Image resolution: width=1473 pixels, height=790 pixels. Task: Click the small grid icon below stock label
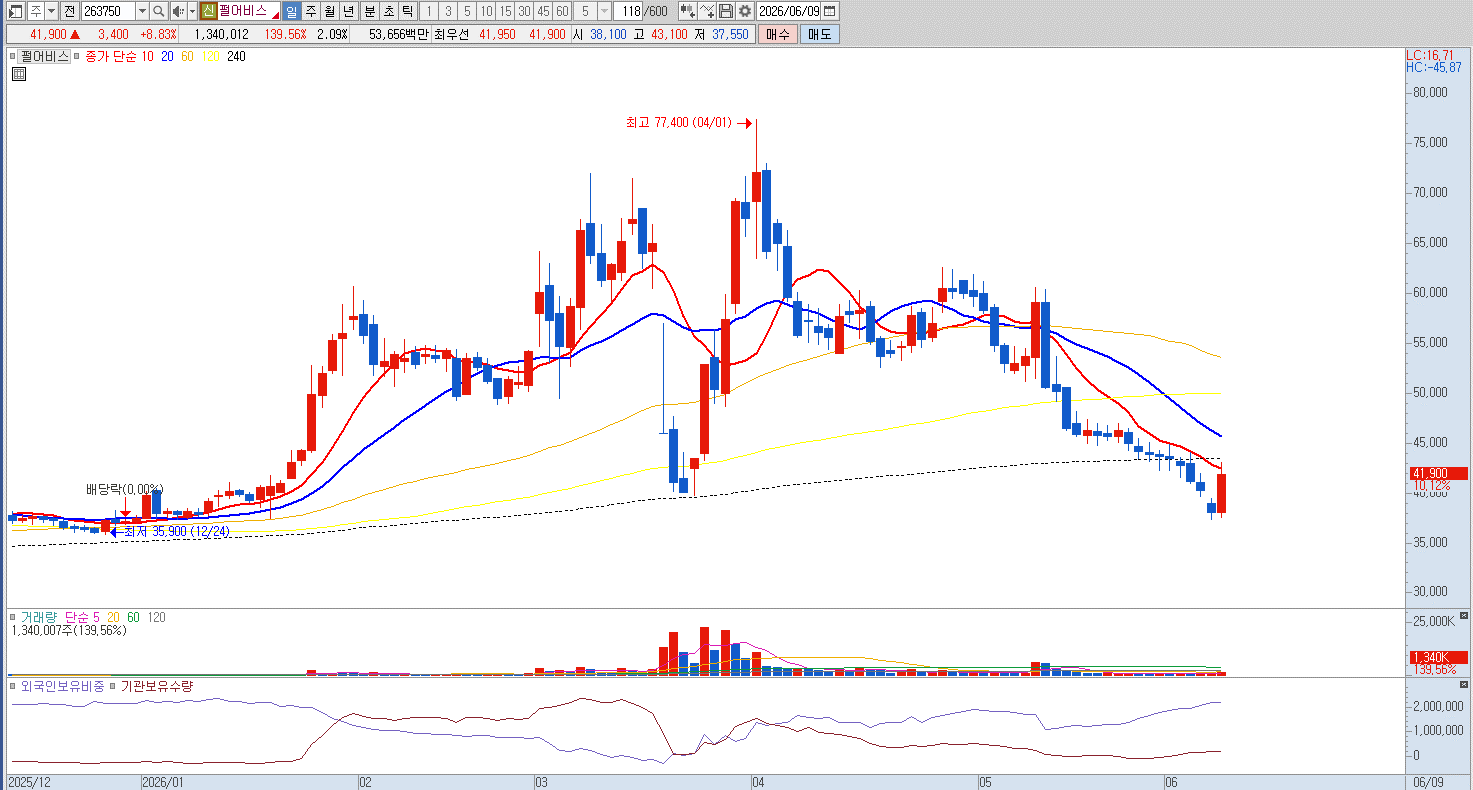pyautogui.click(x=19, y=74)
